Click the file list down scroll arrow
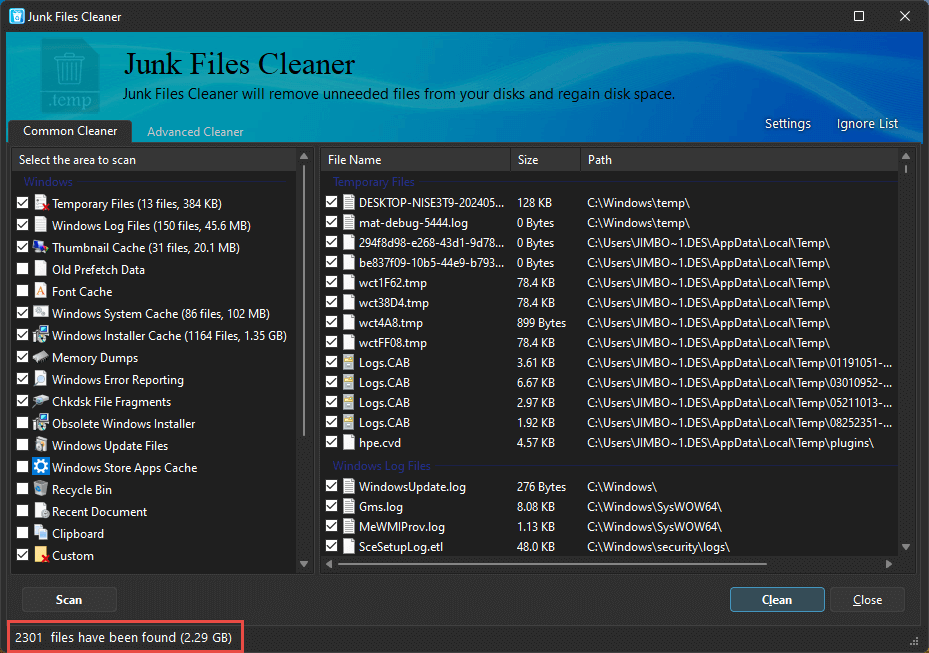This screenshot has height=653, width=929. (x=905, y=547)
